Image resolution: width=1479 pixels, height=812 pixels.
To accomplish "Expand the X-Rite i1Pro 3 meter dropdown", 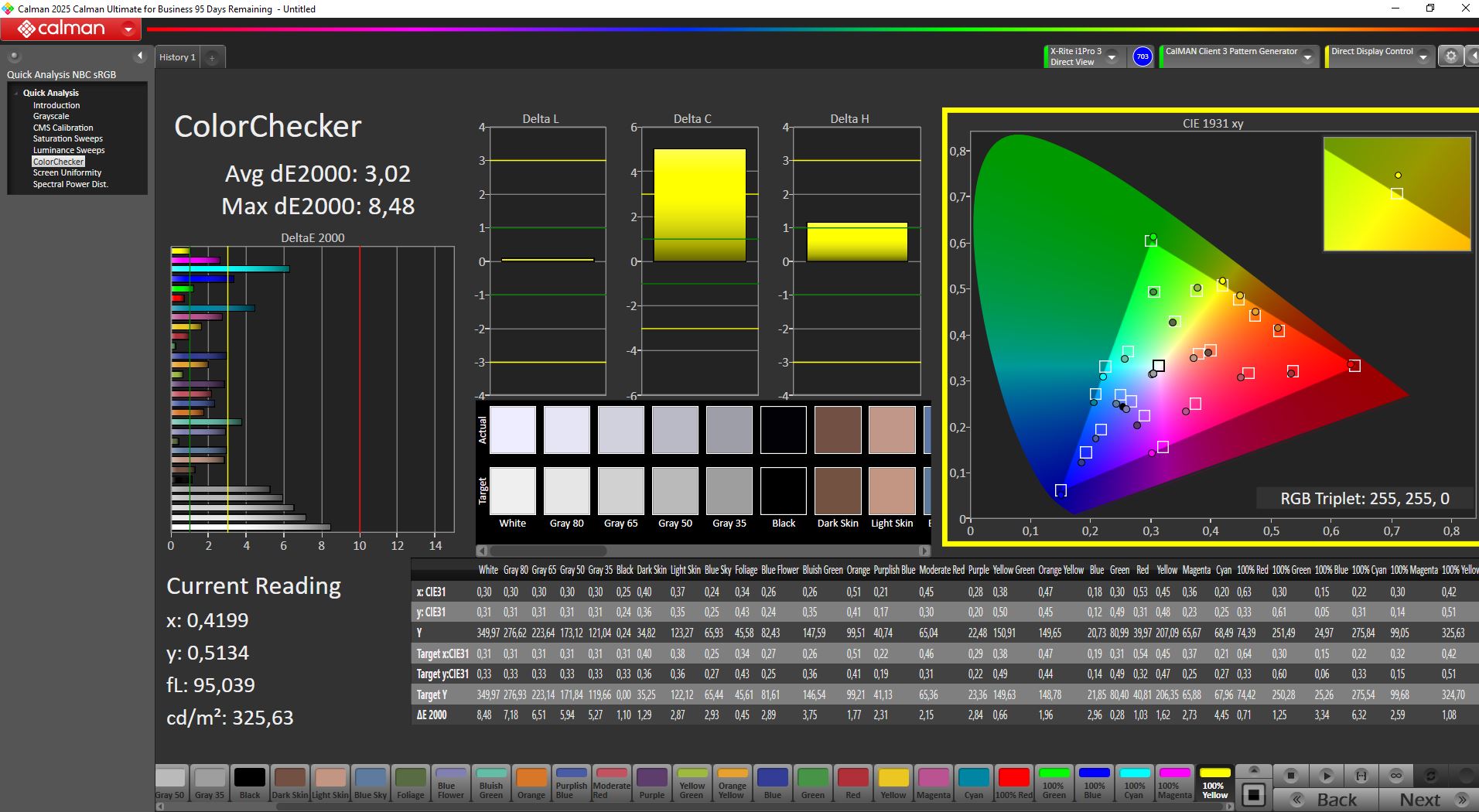I will tap(1112, 57).
